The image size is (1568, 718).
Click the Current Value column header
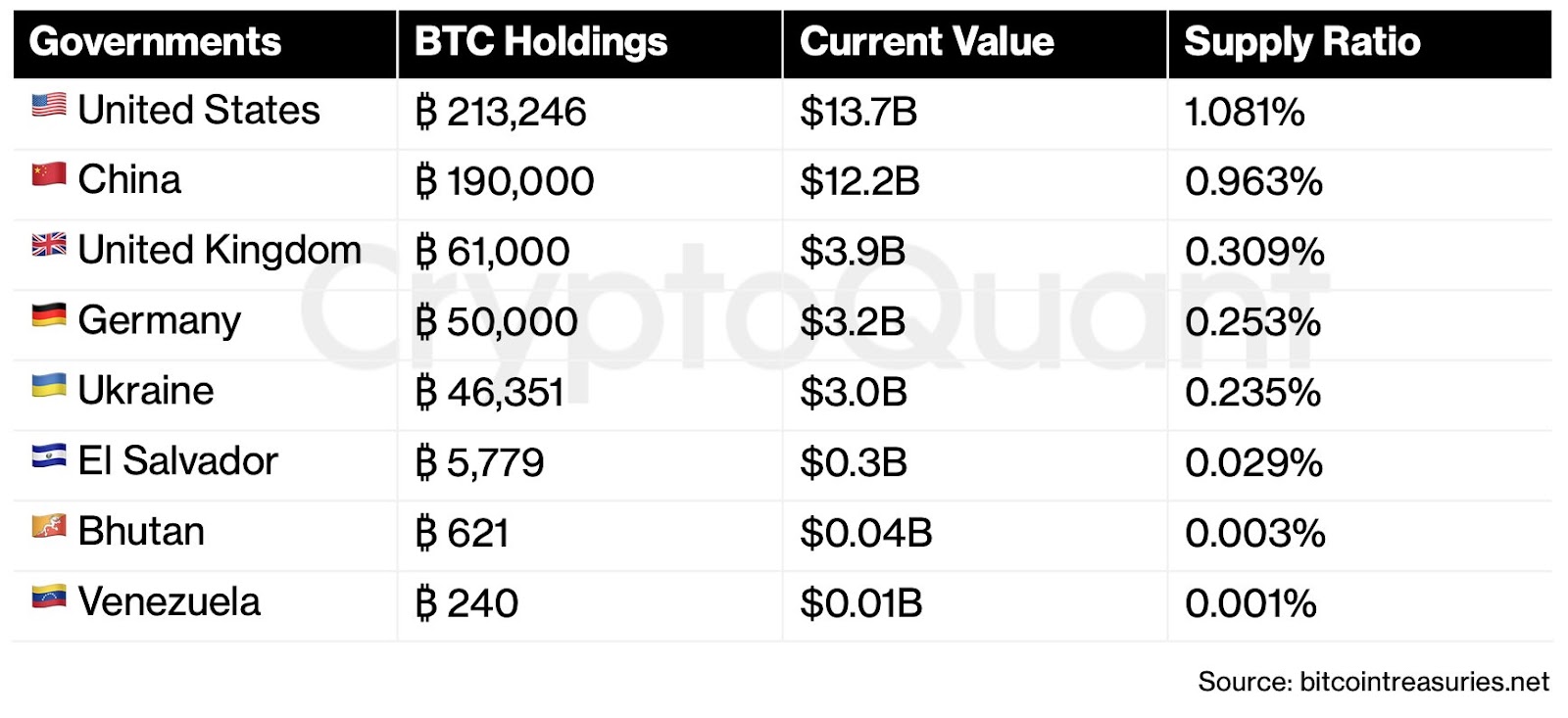coord(927,42)
